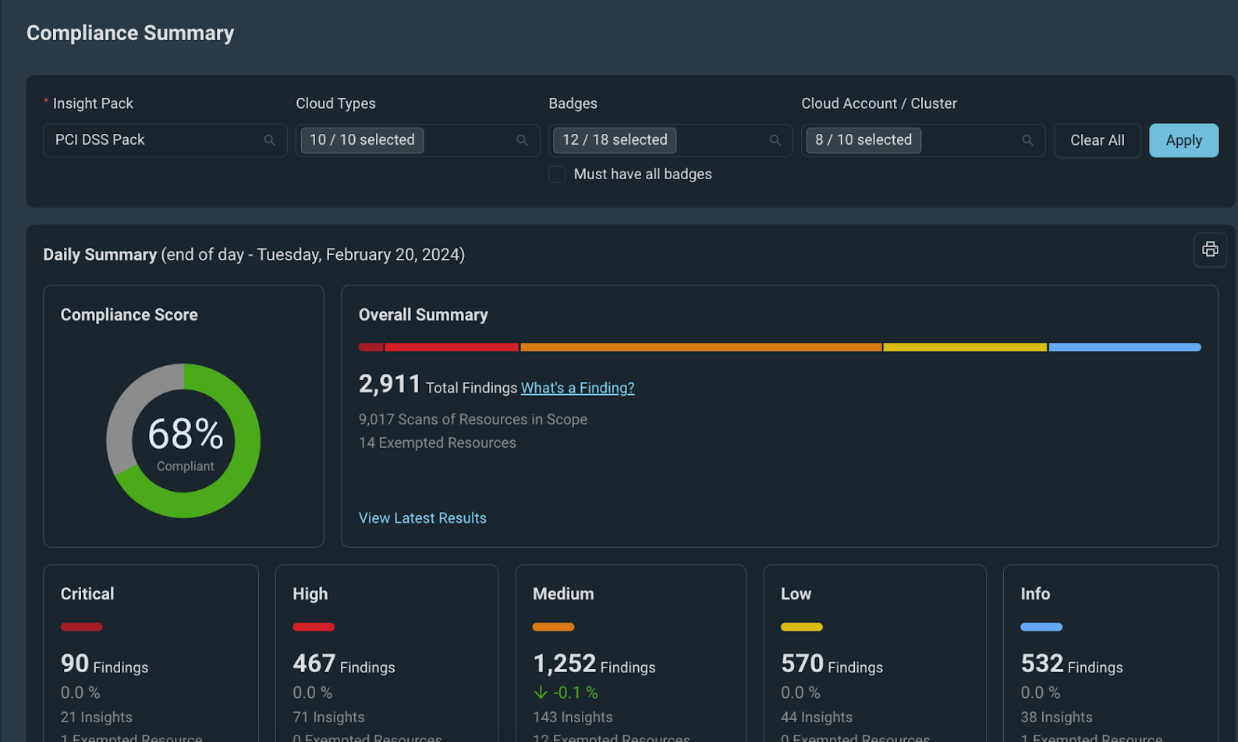
Task: Follow the View Latest Results link
Action: tap(422, 518)
